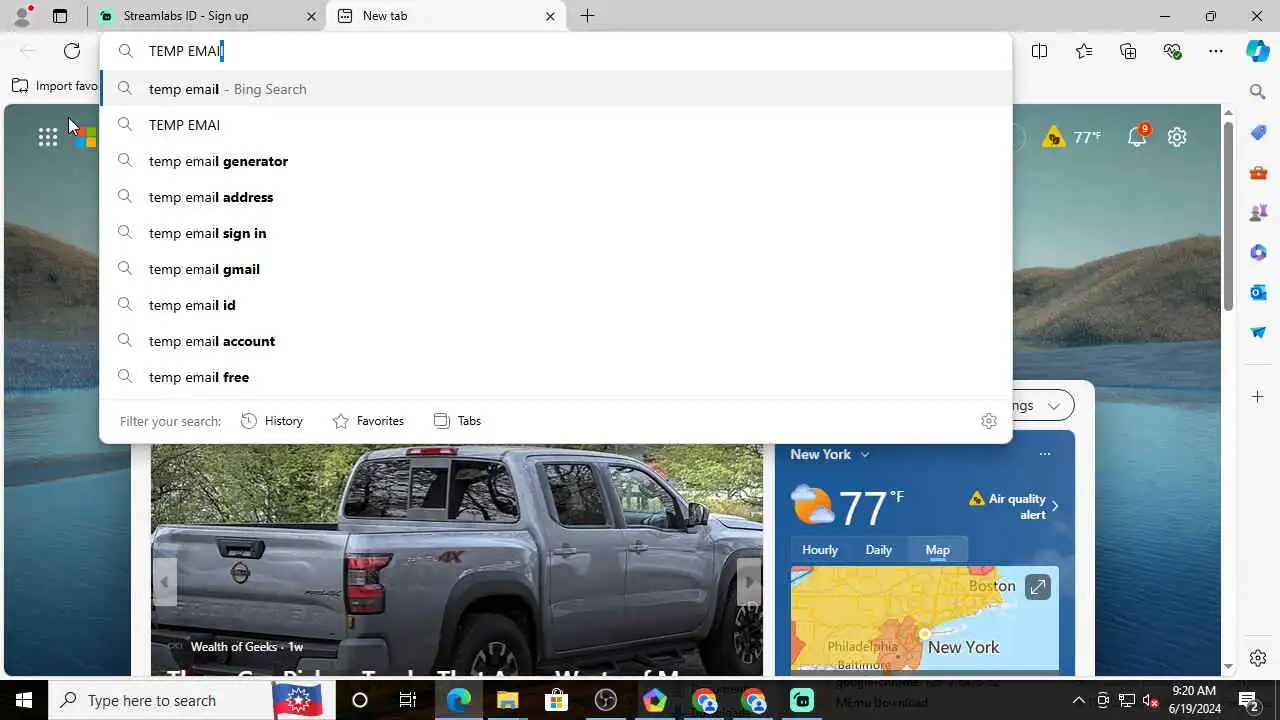The height and width of the screenshot is (720, 1280).
Task: Open a new tab with plus button
Action: 588,16
